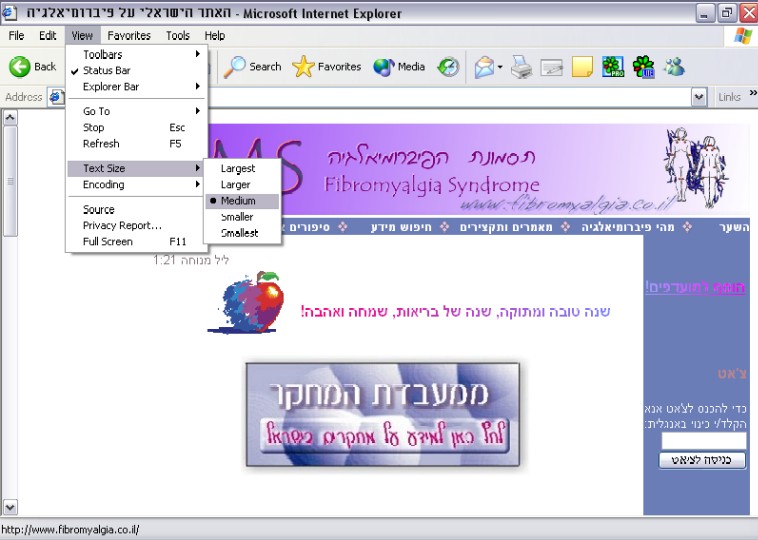Click the scrollbar down arrow
Image resolution: width=758 pixels, height=540 pixels.
[x=10, y=507]
